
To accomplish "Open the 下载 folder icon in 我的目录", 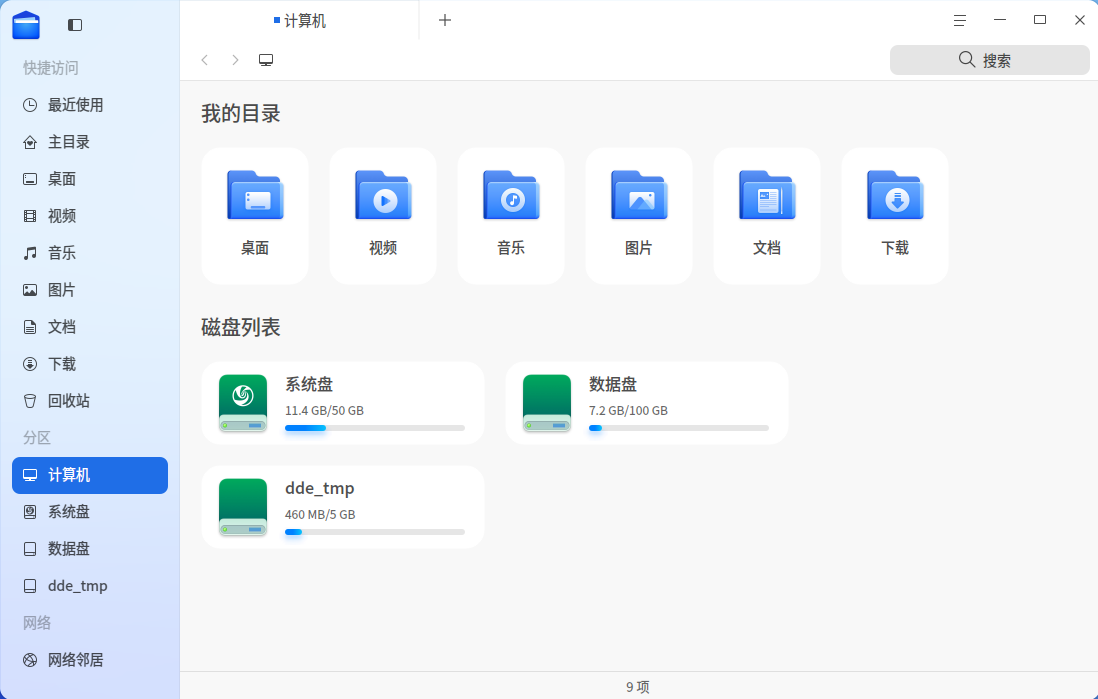I will coord(895,195).
